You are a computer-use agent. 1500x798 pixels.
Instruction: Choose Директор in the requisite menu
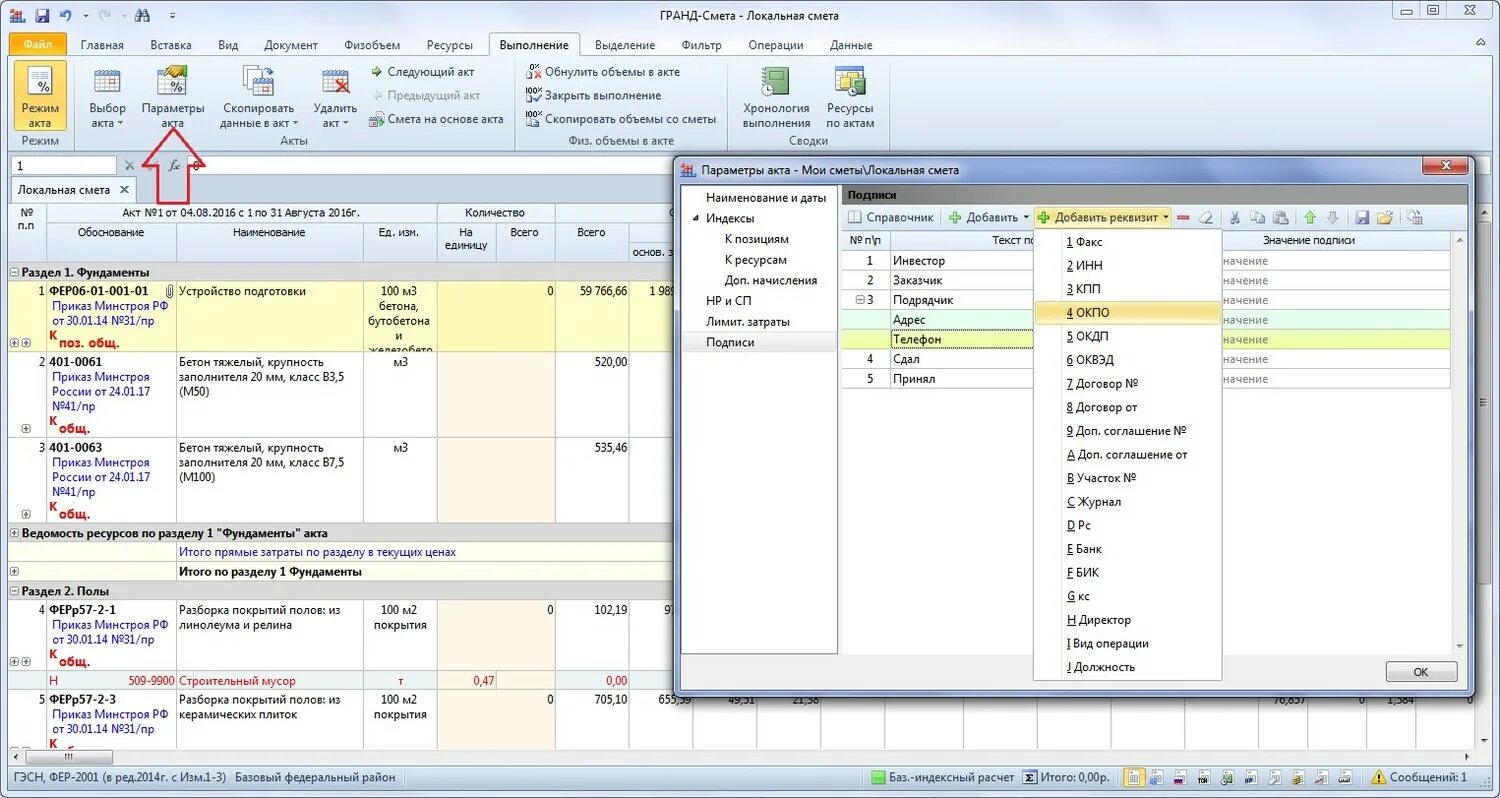tap(1127, 620)
